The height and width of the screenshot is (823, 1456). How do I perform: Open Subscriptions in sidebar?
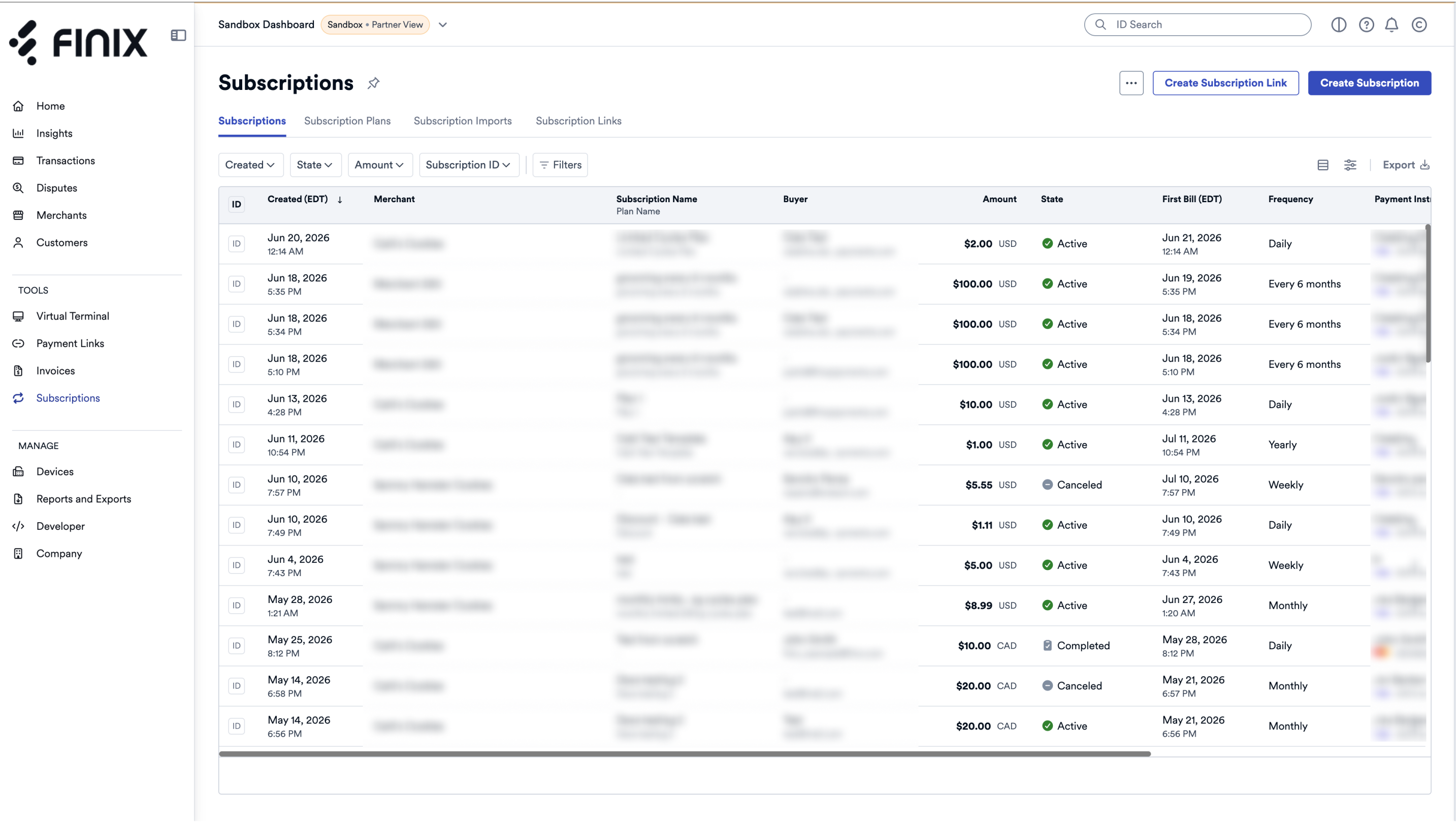tap(68, 398)
